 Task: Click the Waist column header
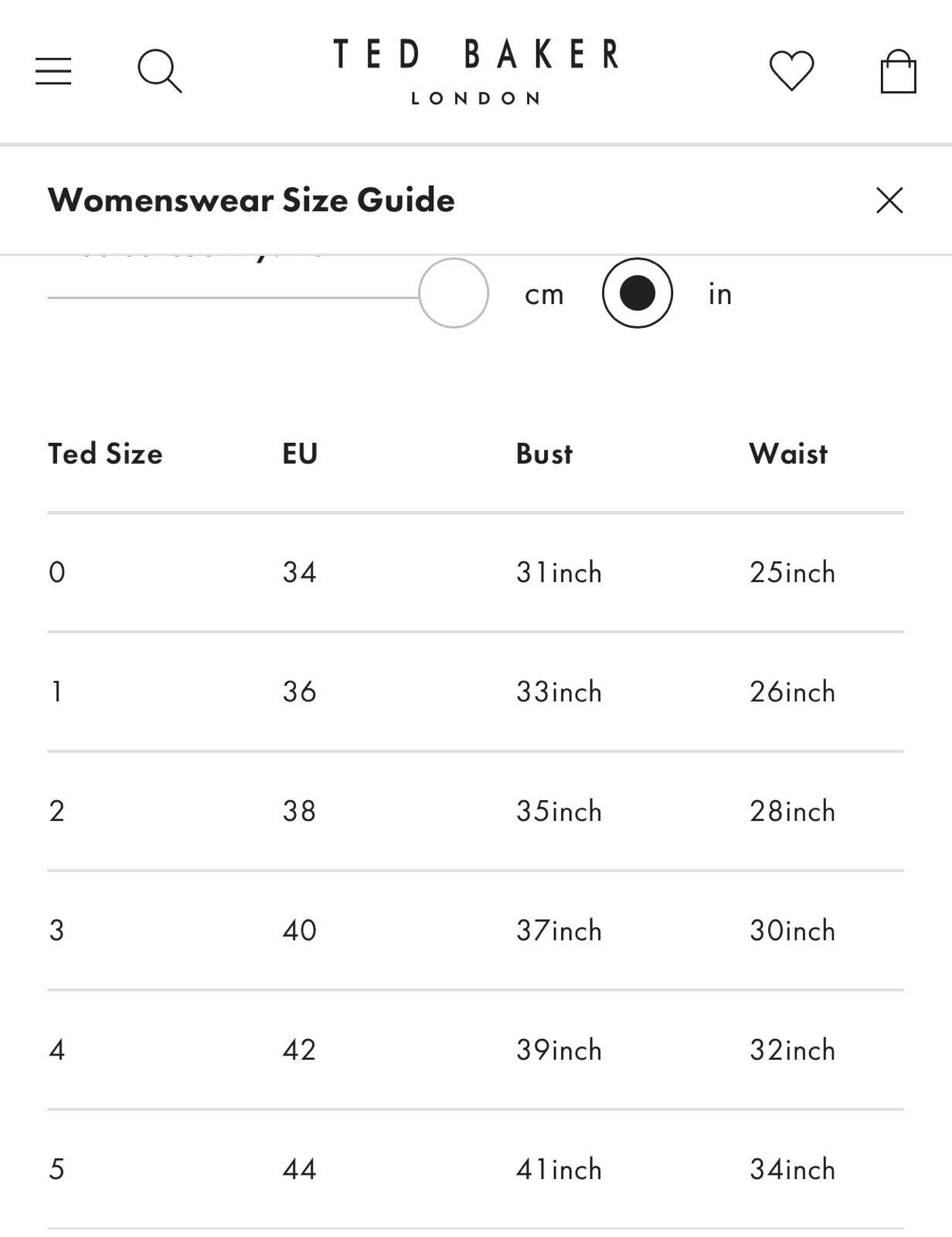[788, 454]
